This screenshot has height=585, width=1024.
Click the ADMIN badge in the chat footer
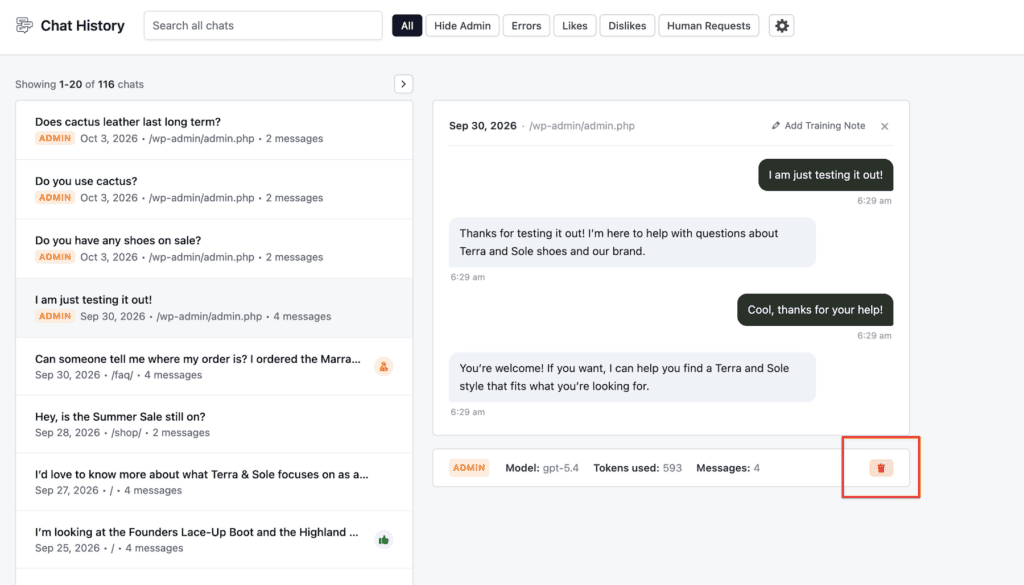469,468
